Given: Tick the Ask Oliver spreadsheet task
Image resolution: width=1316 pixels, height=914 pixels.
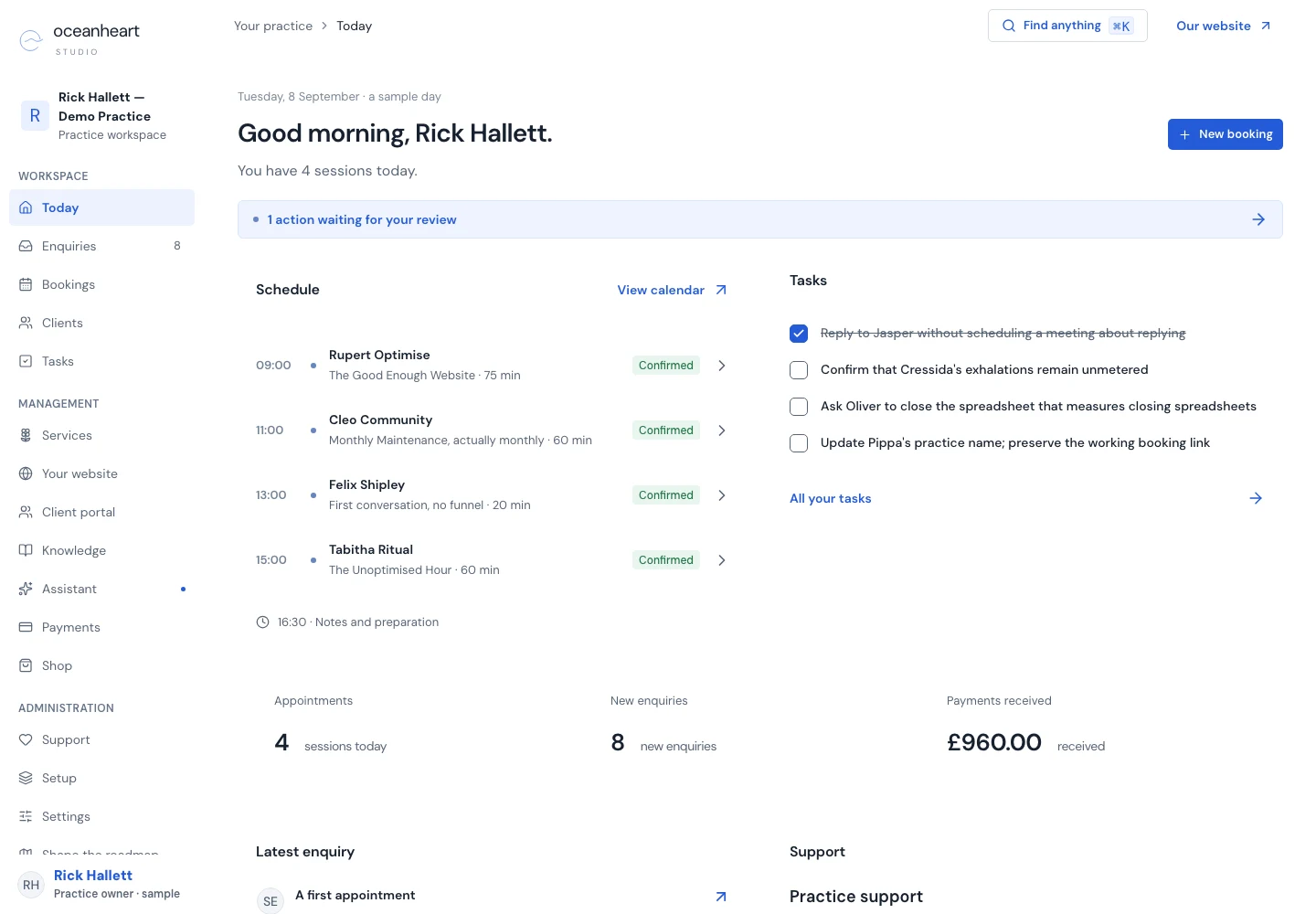Looking at the screenshot, I should (799, 407).
